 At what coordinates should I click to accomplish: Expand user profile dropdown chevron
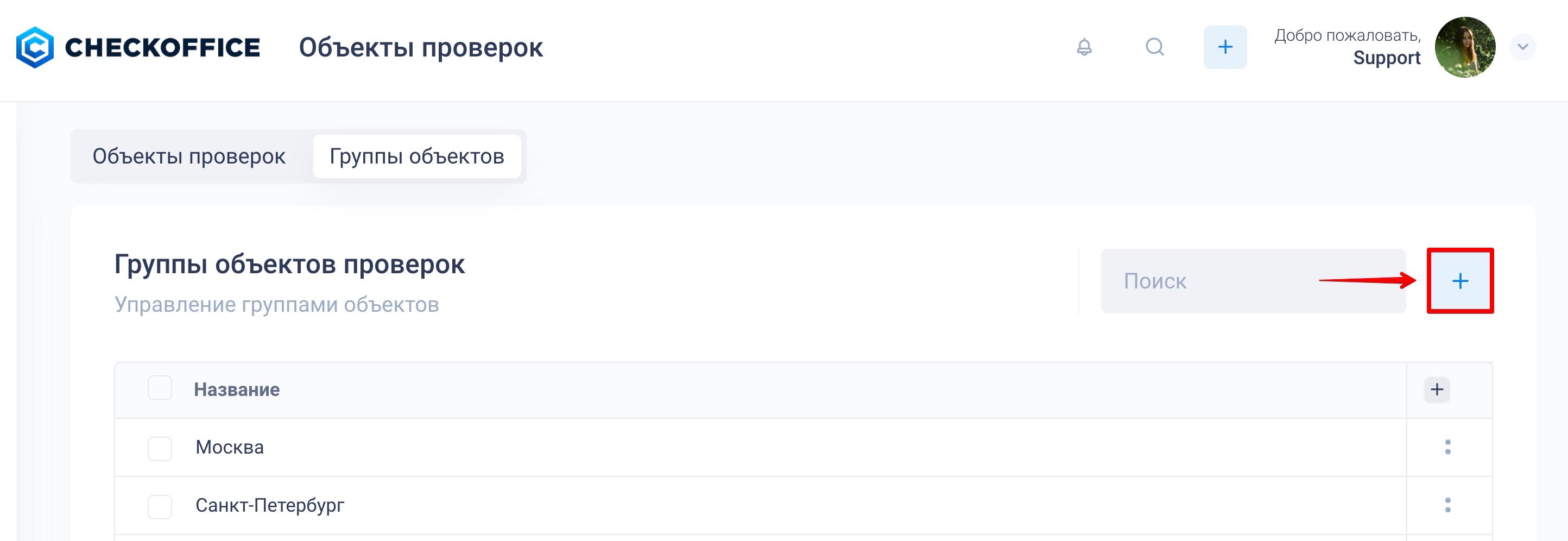click(1522, 47)
